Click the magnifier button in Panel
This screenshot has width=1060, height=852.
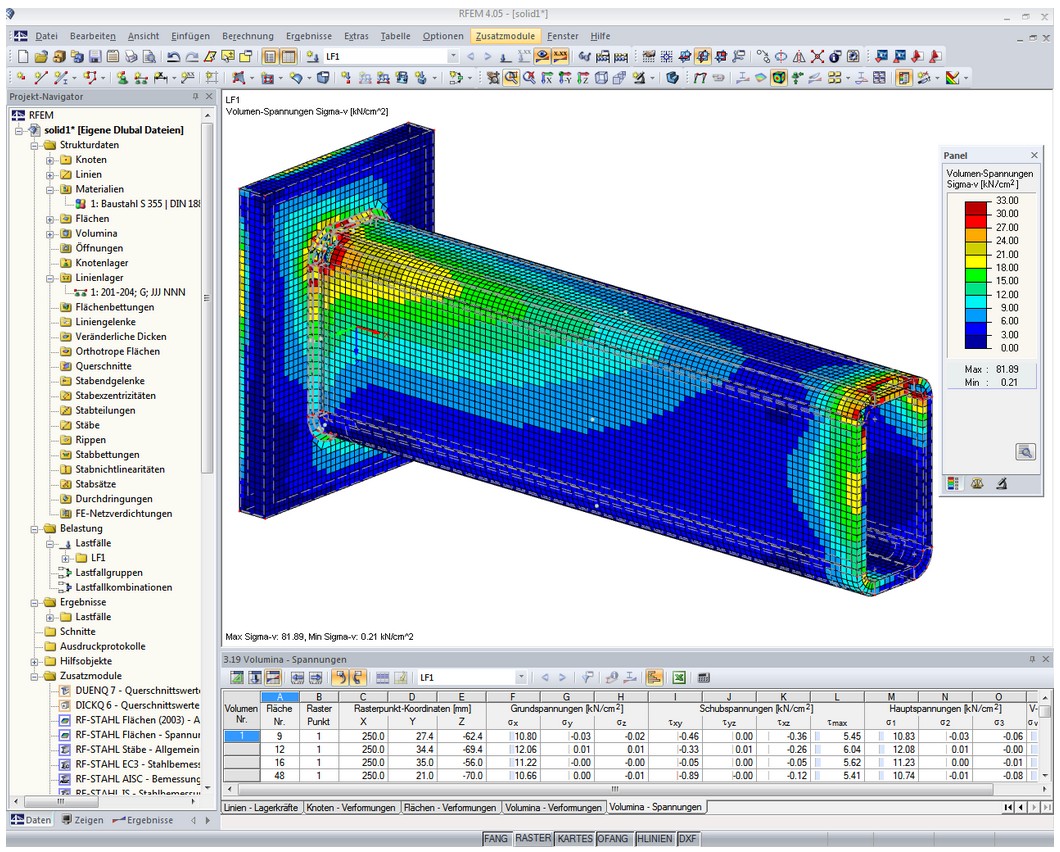pyautogui.click(x=1025, y=451)
